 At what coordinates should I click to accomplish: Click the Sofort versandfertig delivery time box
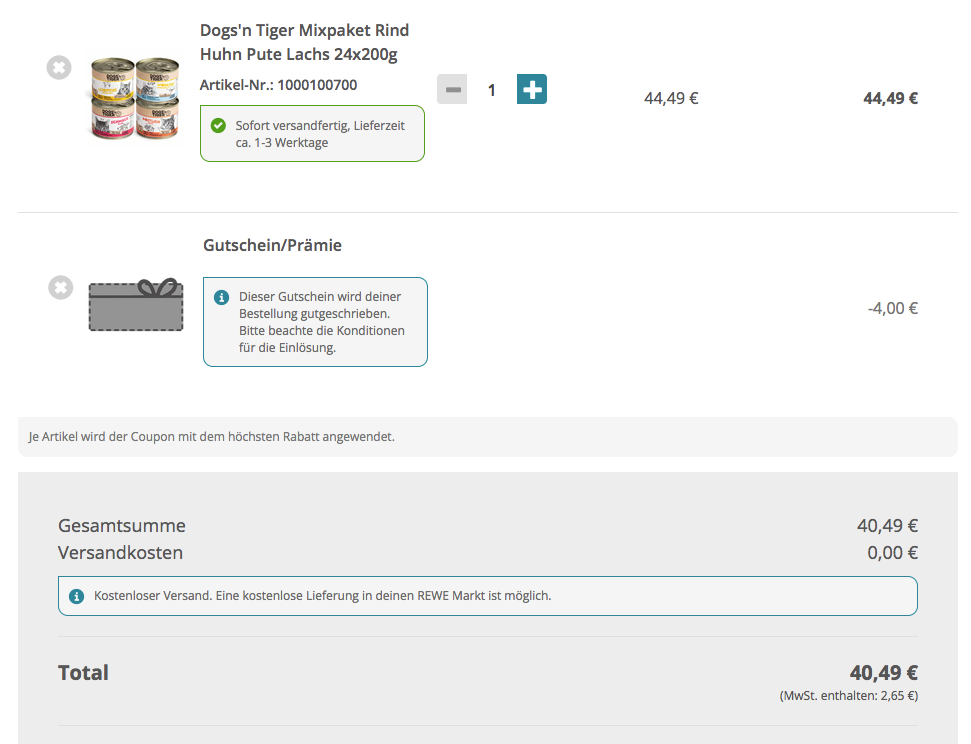pos(312,134)
